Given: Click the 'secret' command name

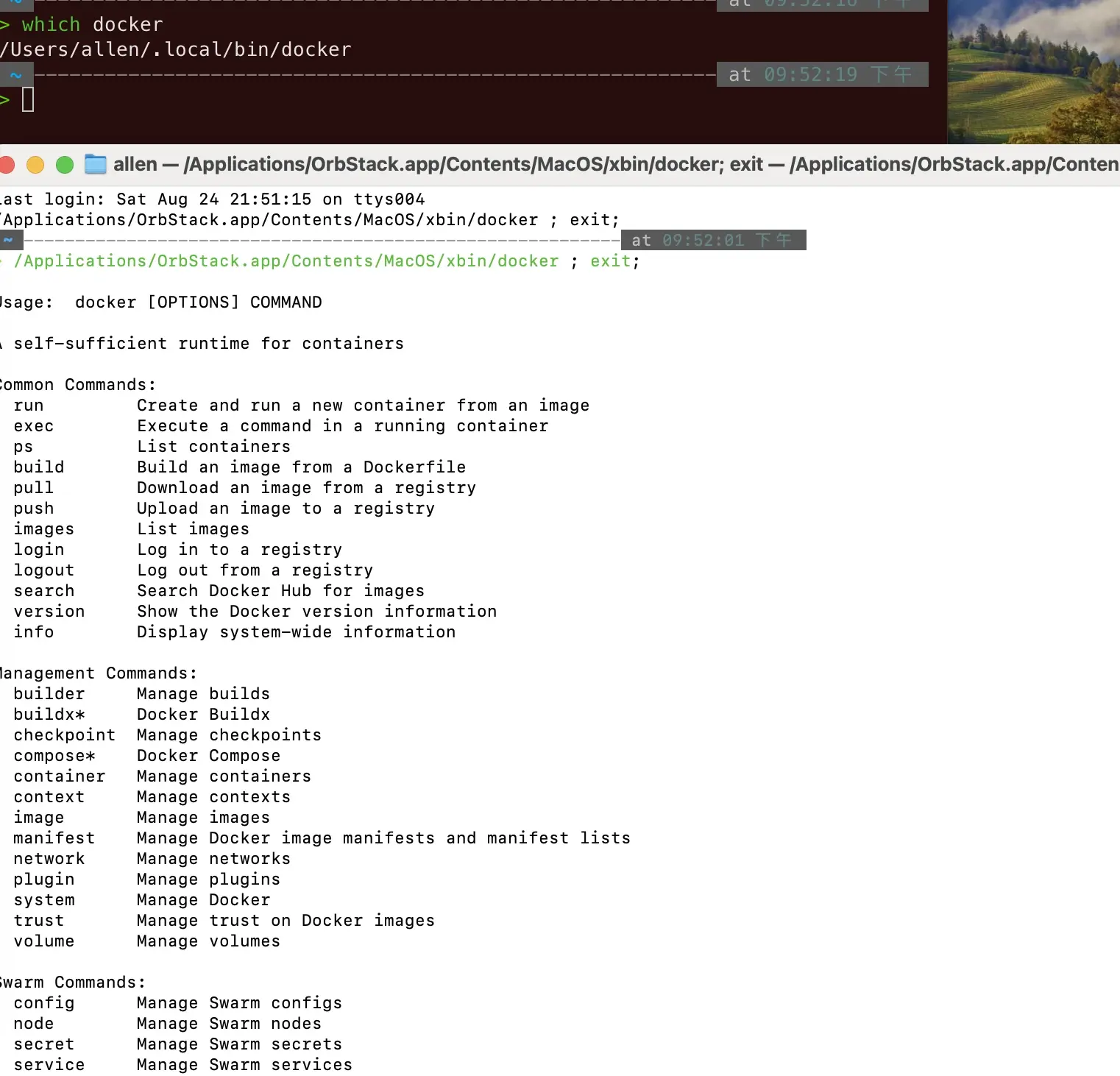Looking at the screenshot, I should pyautogui.click(x=44, y=1044).
